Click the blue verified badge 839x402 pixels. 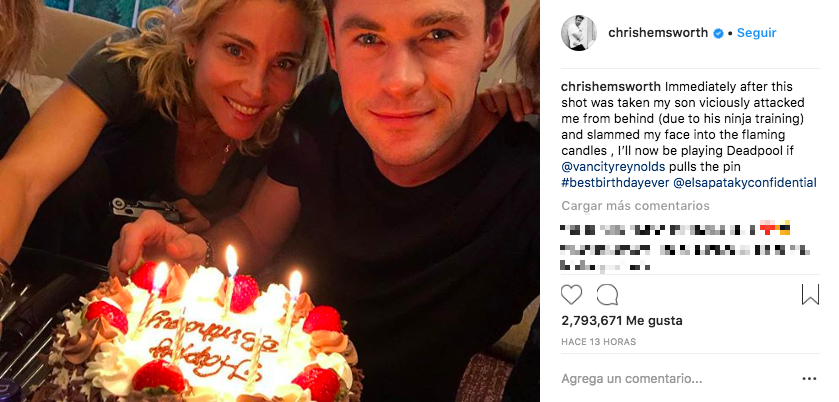[x=719, y=33]
